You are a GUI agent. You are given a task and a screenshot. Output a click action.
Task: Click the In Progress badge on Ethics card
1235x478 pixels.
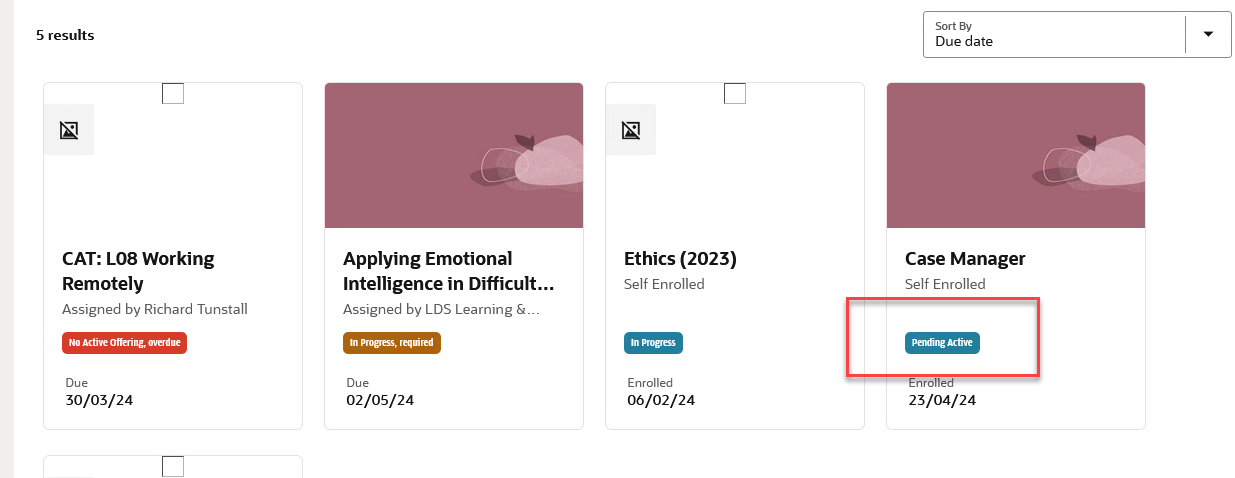(653, 343)
